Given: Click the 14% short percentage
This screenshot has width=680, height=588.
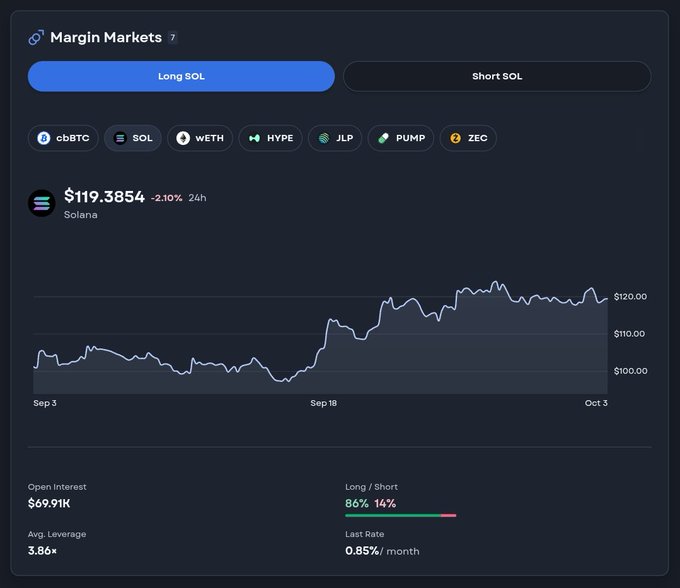Looking at the screenshot, I should (x=385, y=503).
